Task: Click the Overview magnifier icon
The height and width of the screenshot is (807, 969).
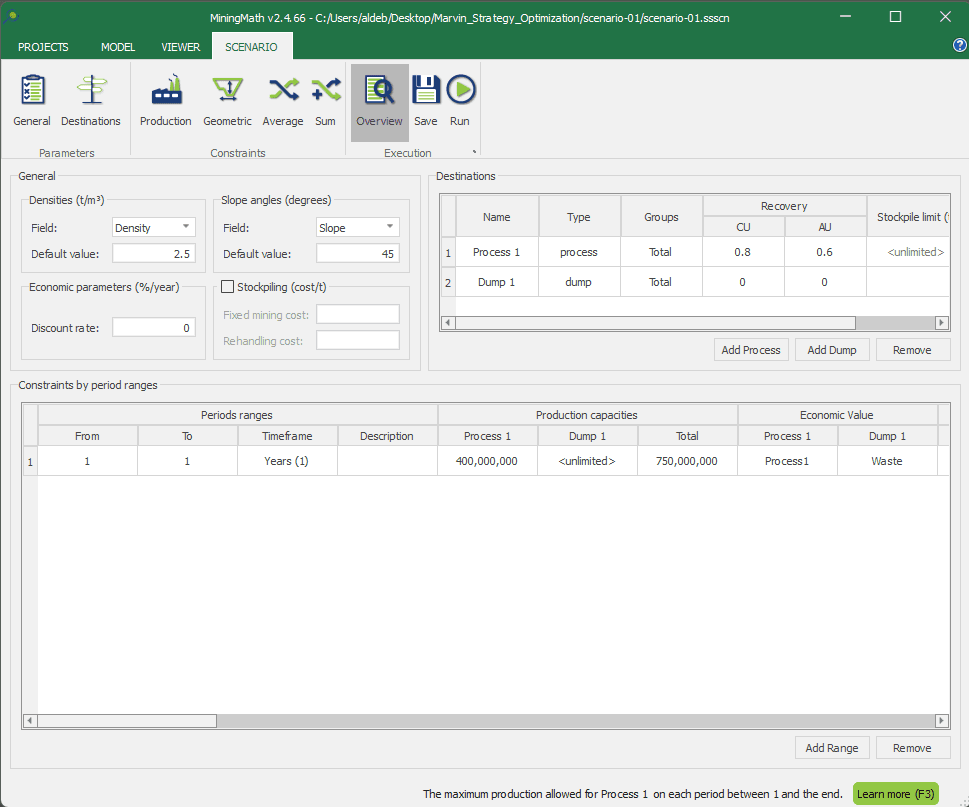Action: 379,100
